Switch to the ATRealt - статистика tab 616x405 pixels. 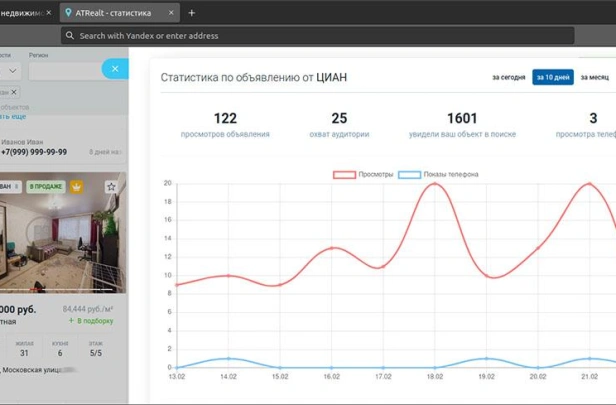(118, 13)
